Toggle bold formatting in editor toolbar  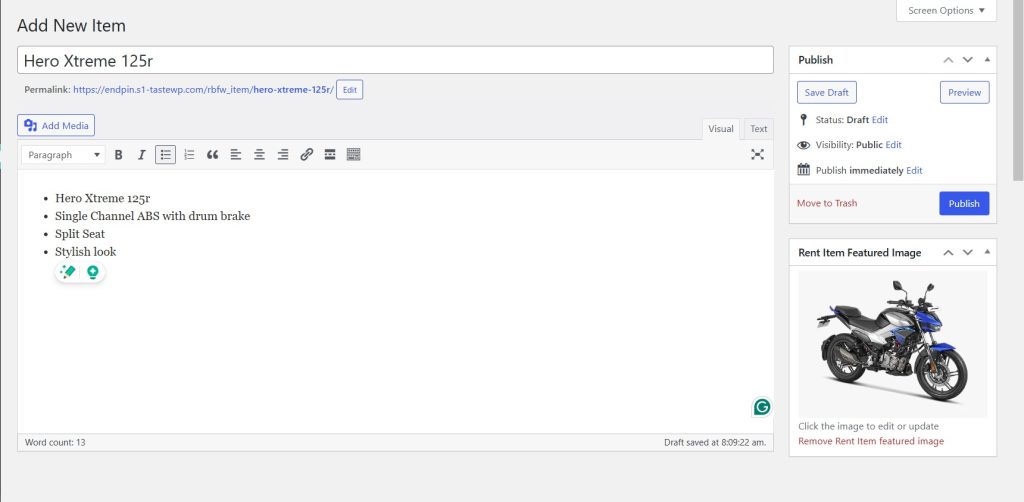[x=118, y=155]
